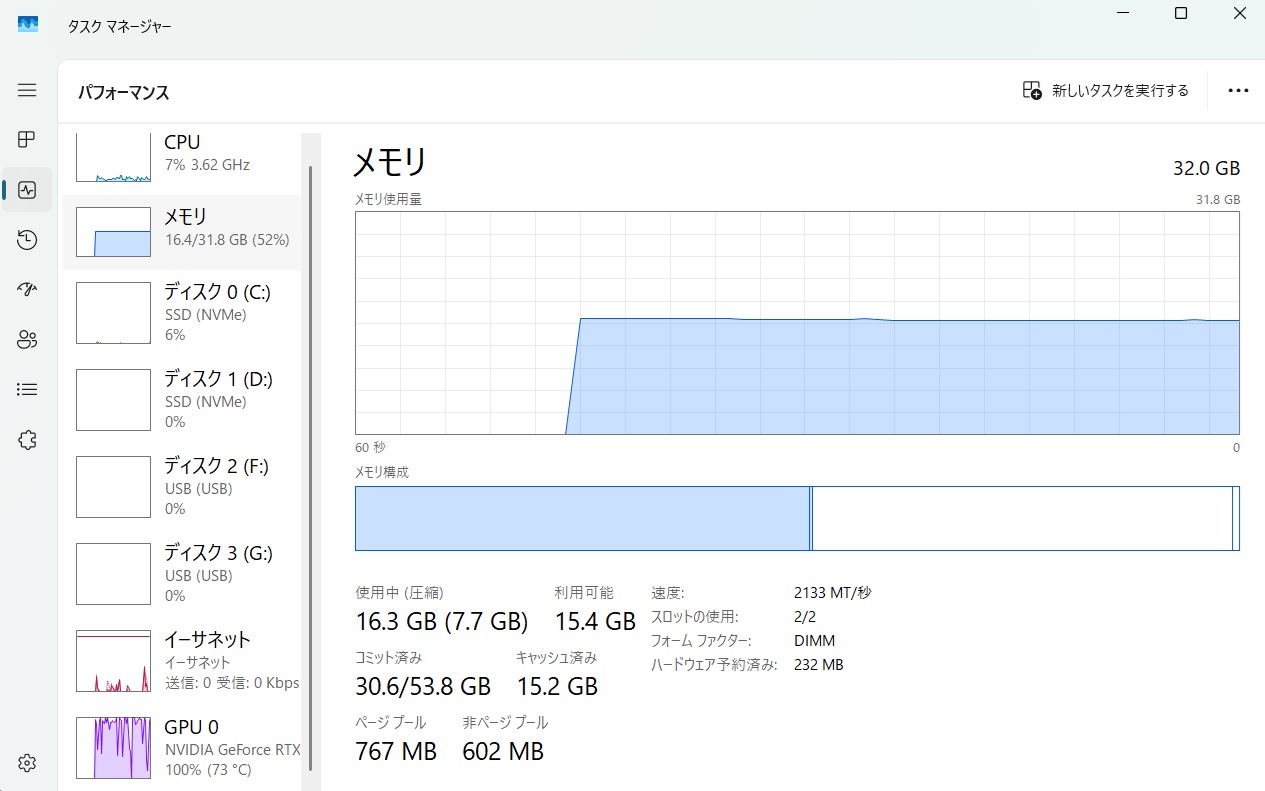Open the App history icon

[27, 239]
